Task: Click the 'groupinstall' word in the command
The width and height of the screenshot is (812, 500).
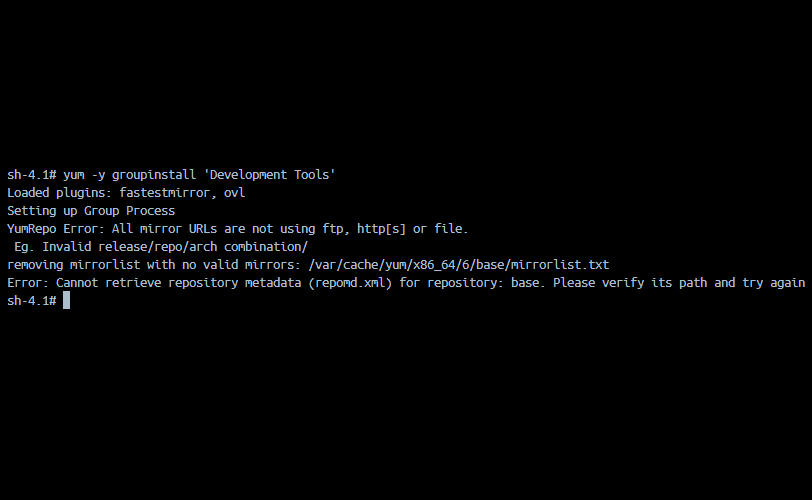Action: [x=154, y=175]
